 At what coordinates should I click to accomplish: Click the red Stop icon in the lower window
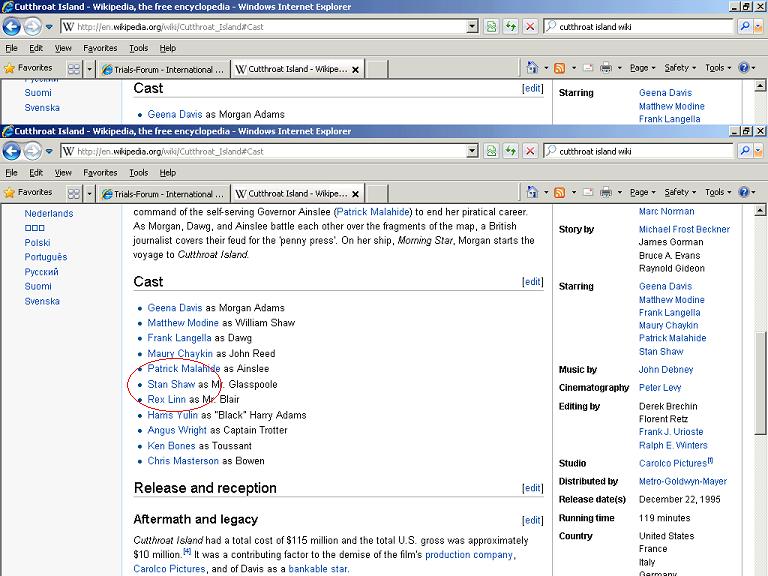click(x=530, y=151)
